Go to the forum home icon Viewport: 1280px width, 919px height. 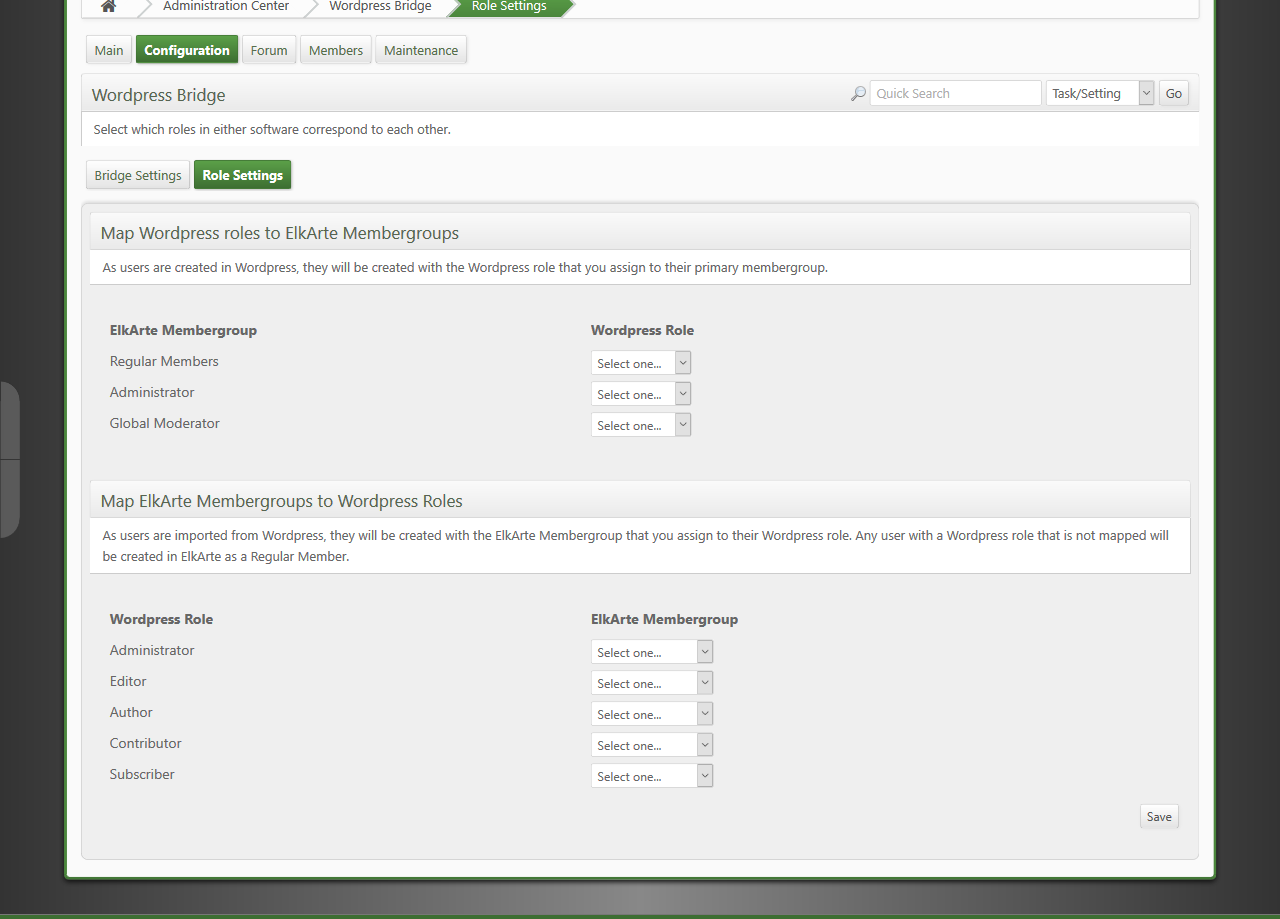click(109, 6)
